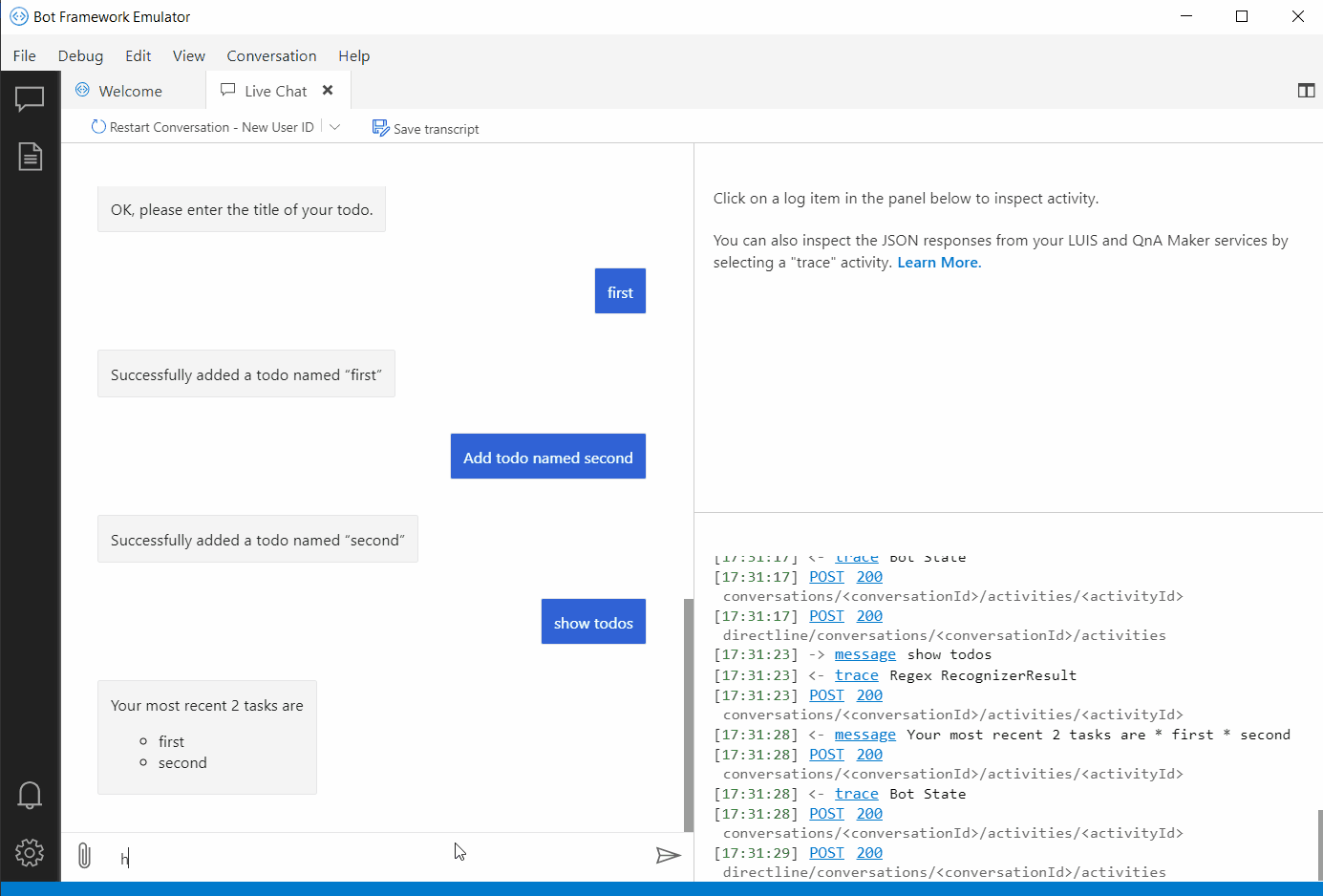1323x896 pixels.
Task: Open the chat panel icon in the sidebar
Action: point(30,98)
